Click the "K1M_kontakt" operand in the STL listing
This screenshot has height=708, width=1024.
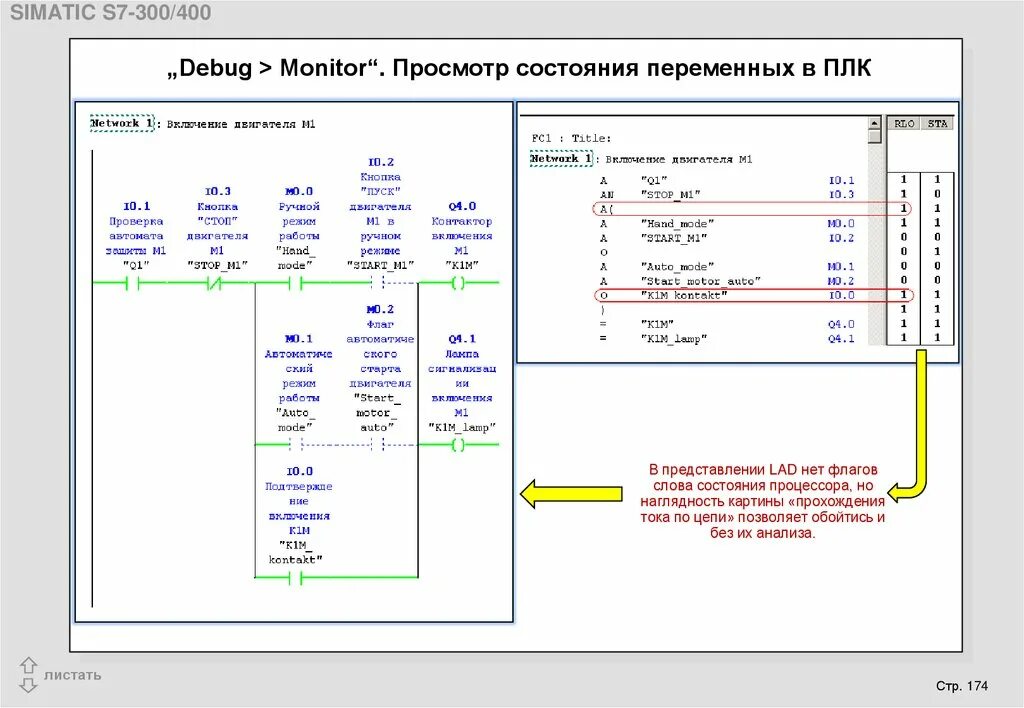[684, 295]
